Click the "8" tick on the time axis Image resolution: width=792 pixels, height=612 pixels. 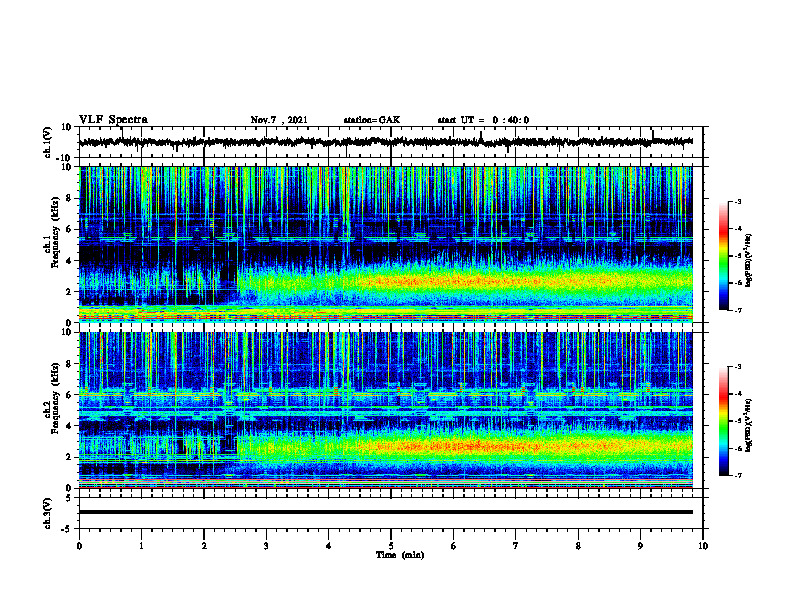pyautogui.click(x=578, y=546)
